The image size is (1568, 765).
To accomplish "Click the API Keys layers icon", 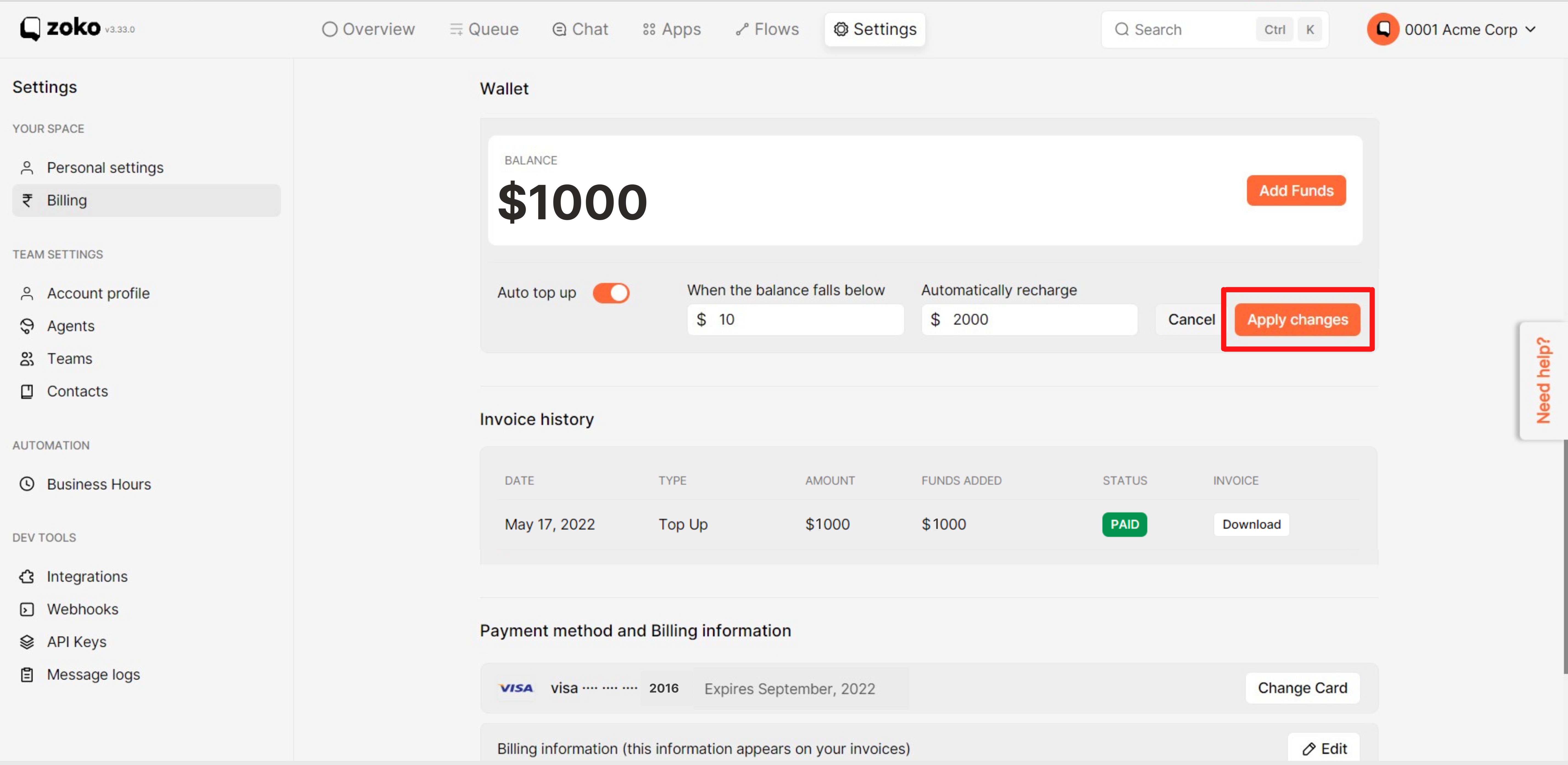I will [27, 642].
